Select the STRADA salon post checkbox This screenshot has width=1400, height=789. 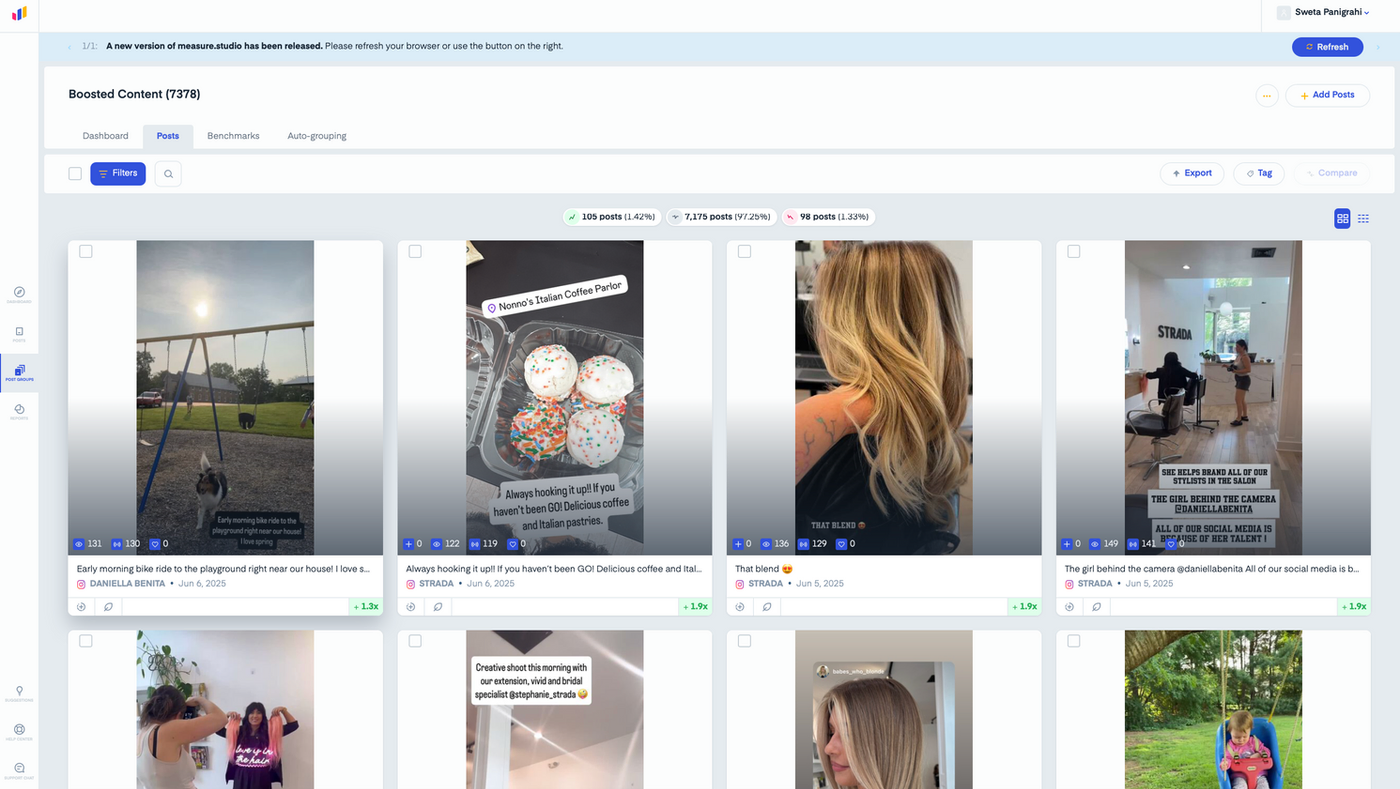(1074, 252)
